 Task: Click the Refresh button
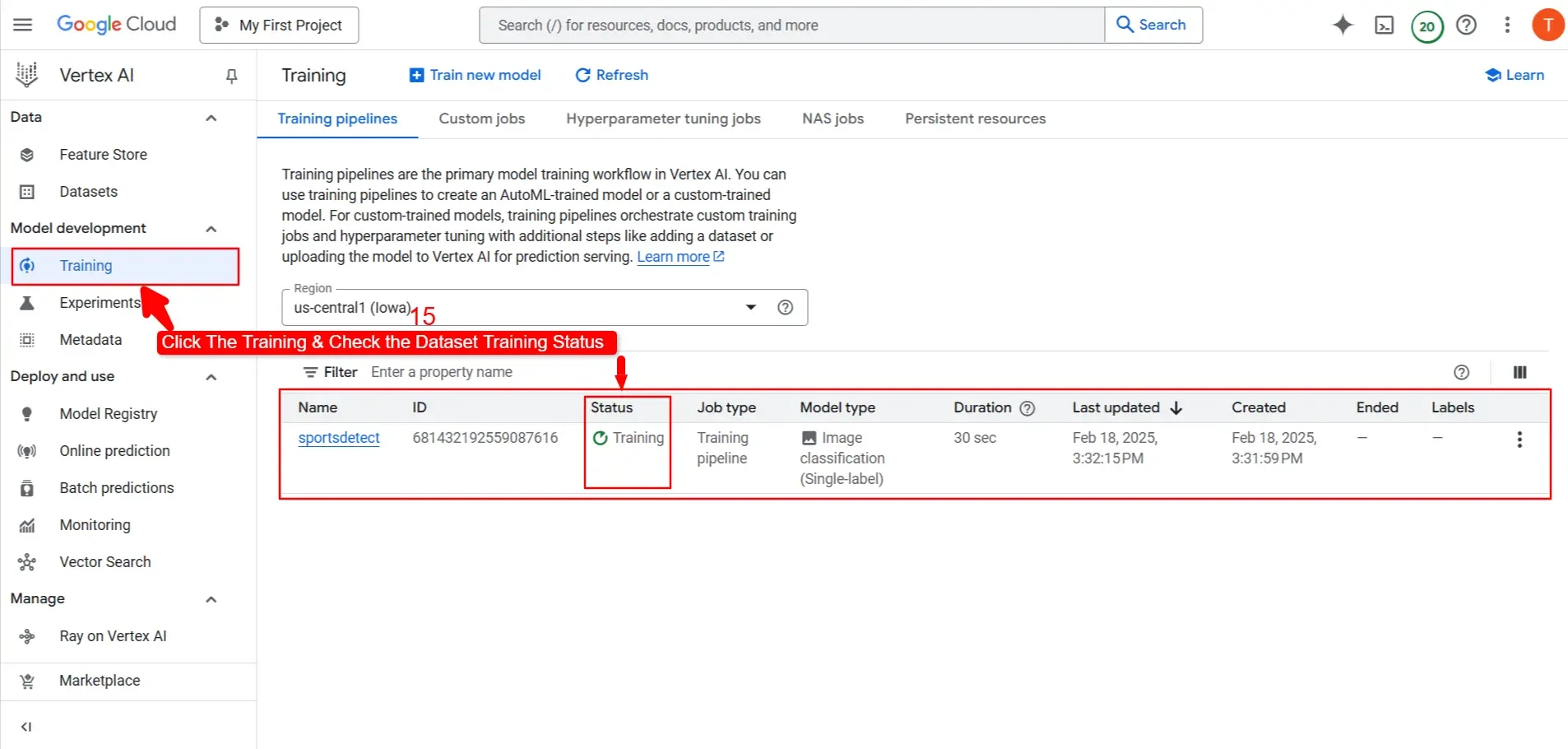point(611,75)
